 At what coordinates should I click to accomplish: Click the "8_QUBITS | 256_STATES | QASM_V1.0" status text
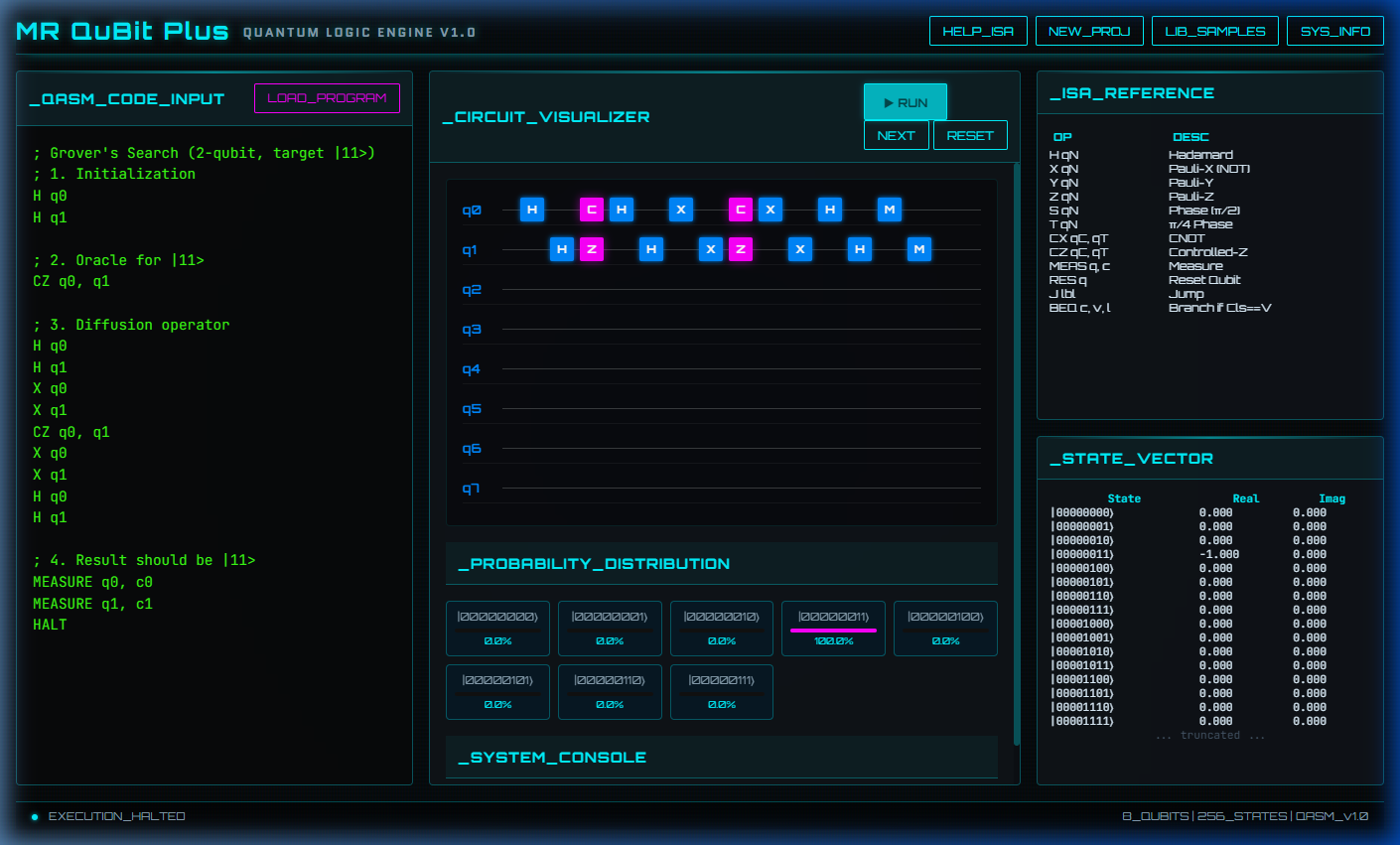point(1245,816)
